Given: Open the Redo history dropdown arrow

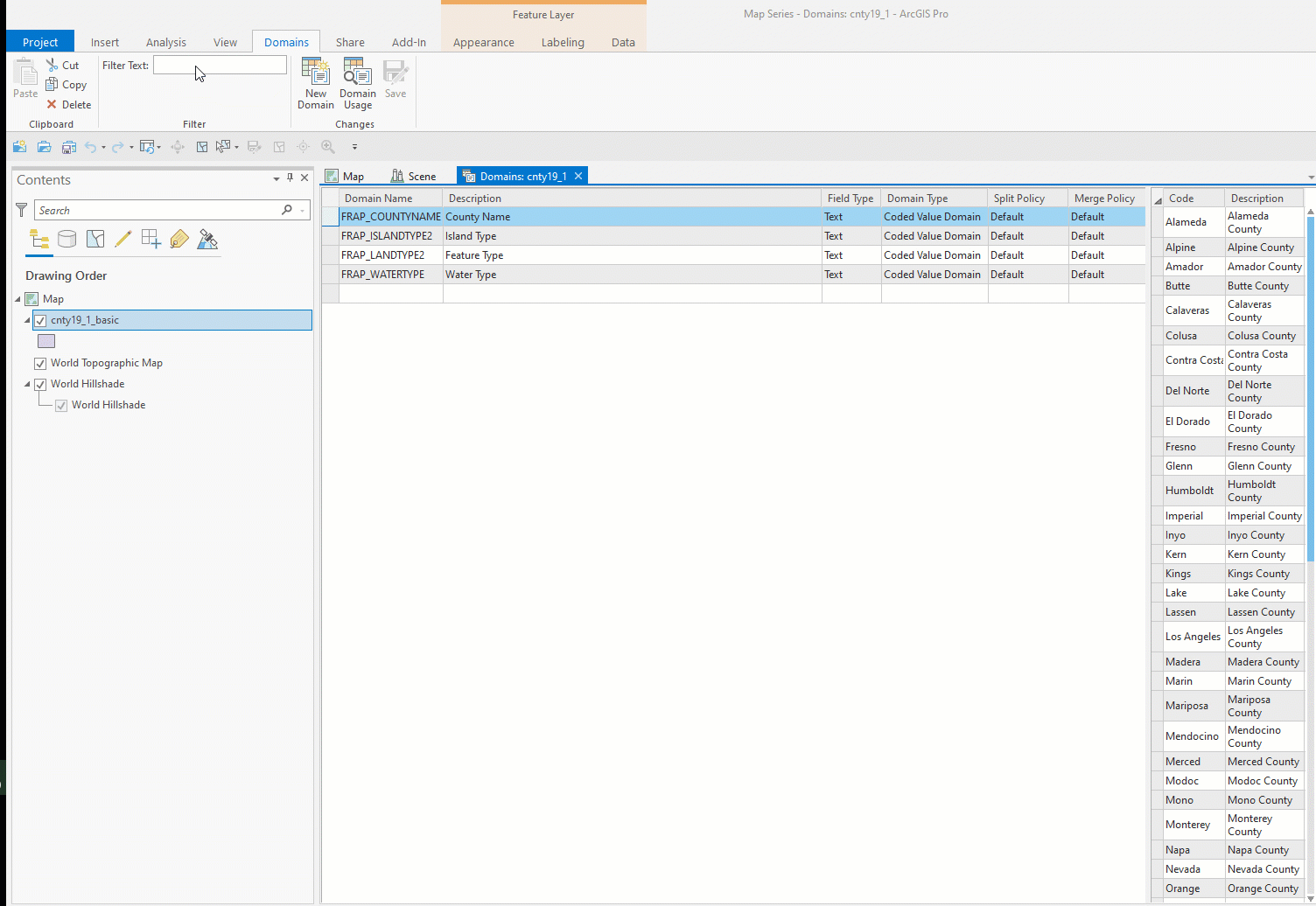Looking at the screenshot, I should point(131,147).
